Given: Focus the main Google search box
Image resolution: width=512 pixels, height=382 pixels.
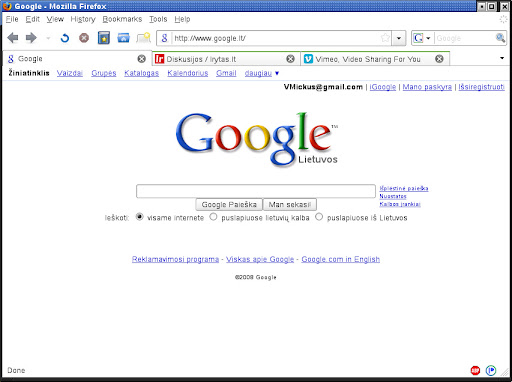Looking at the screenshot, I should point(256,191).
